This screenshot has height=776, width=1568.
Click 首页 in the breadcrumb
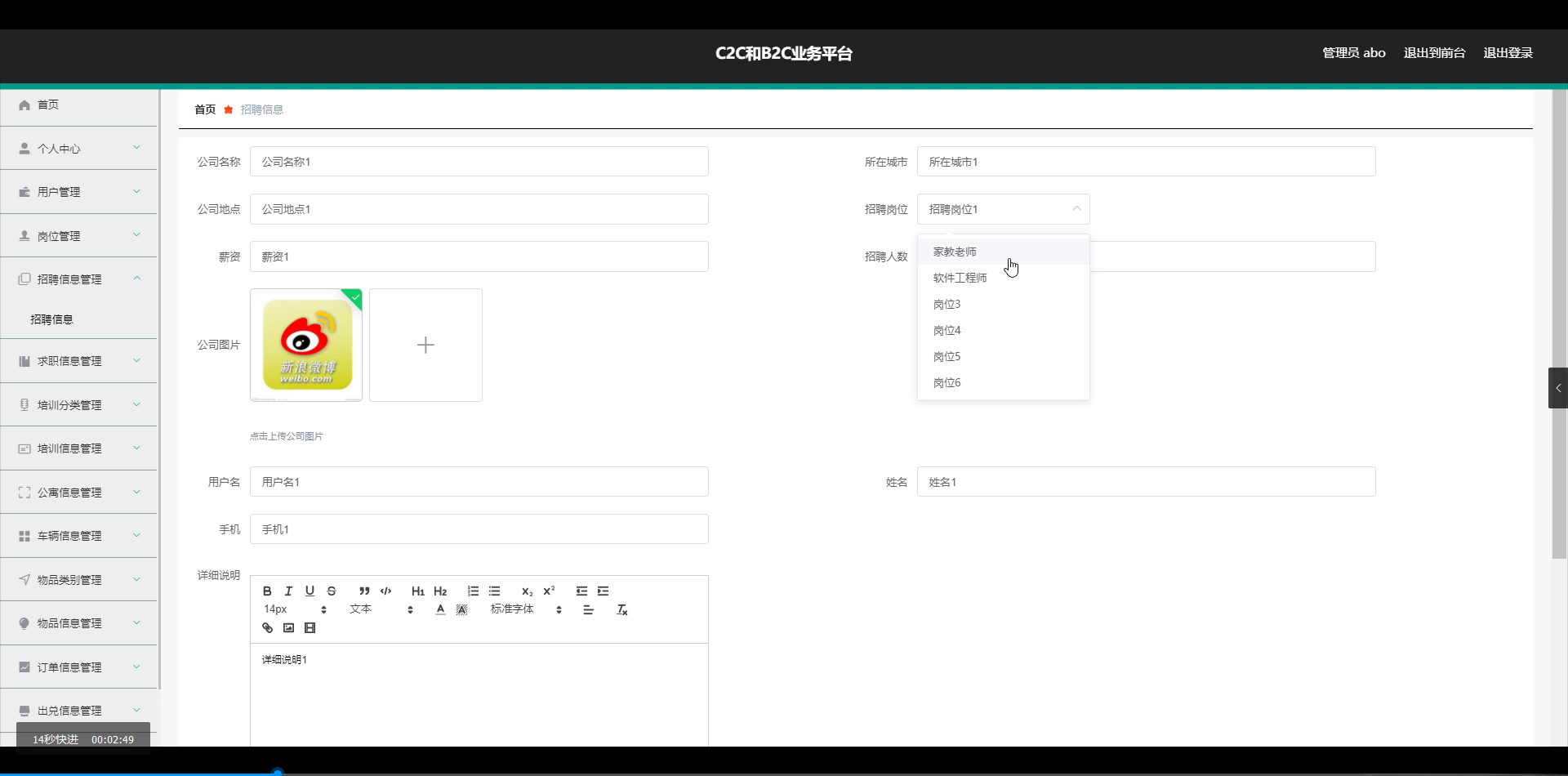tap(204, 109)
